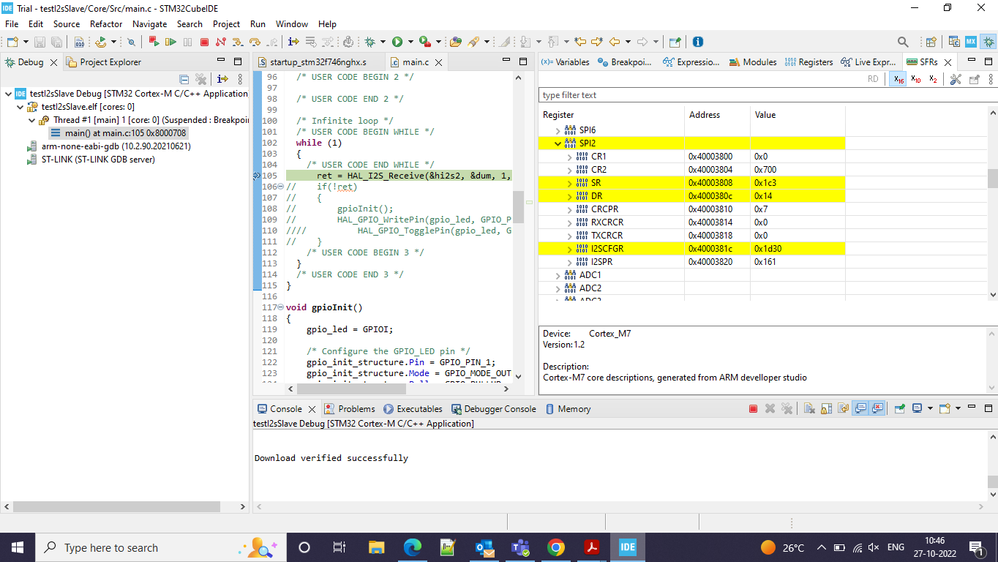This screenshot has height=562, width=998.
Task: Open the Project Explorer tab
Action: pyautogui.click(x=104, y=62)
